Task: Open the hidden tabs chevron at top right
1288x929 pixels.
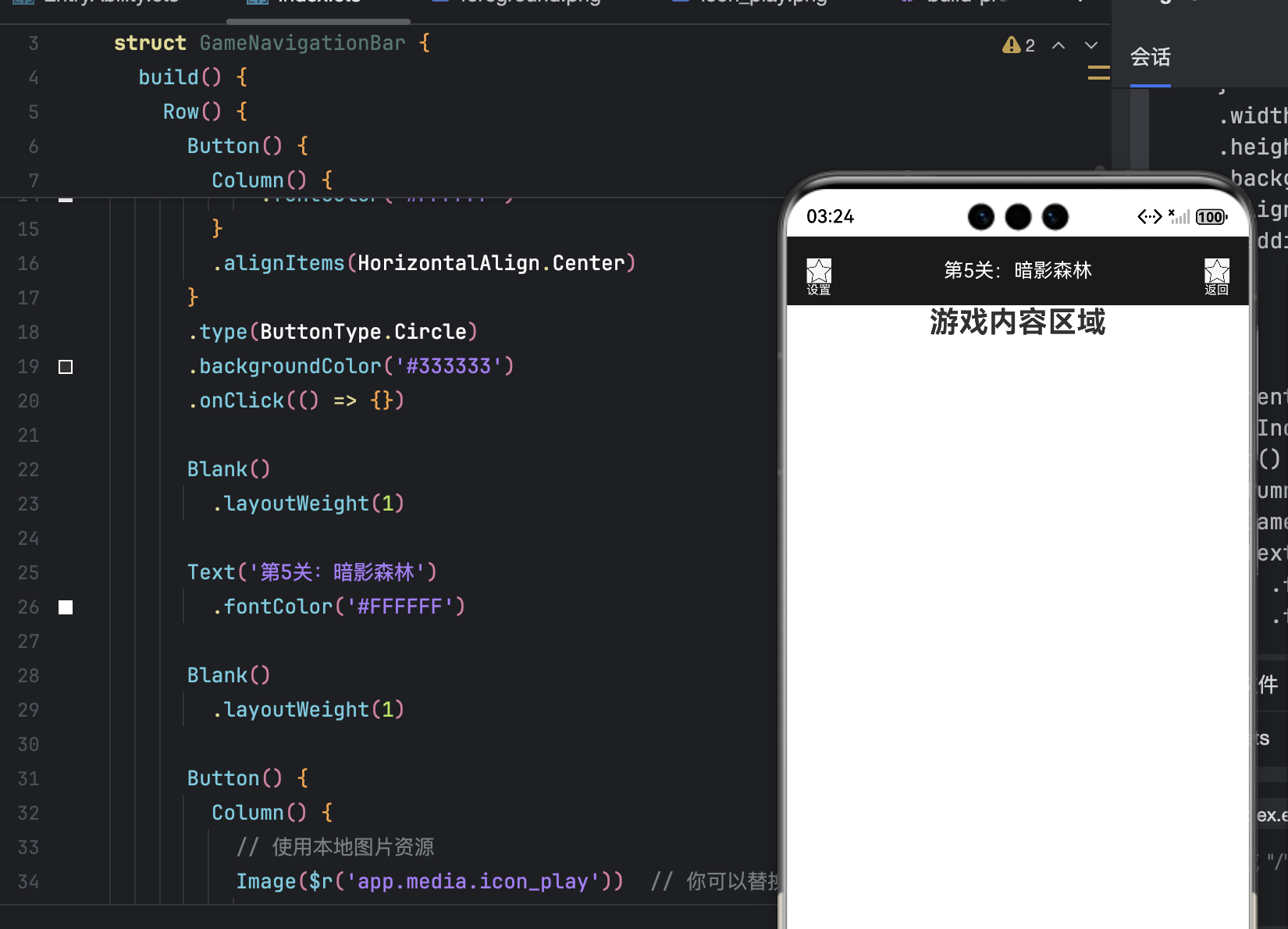Action: coord(1080,4)
